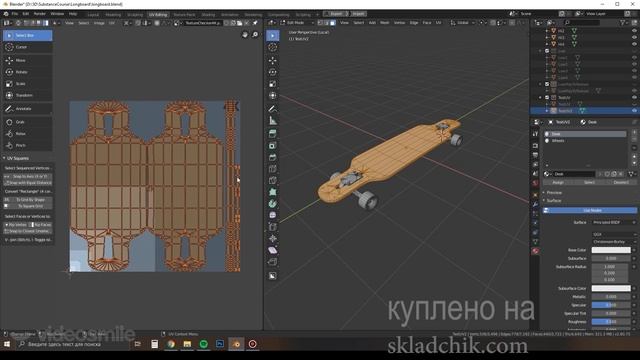The image size is (640, 360).
Task: Open the Mesh menu in 3D viewport header
Action: tap(384, 23)
